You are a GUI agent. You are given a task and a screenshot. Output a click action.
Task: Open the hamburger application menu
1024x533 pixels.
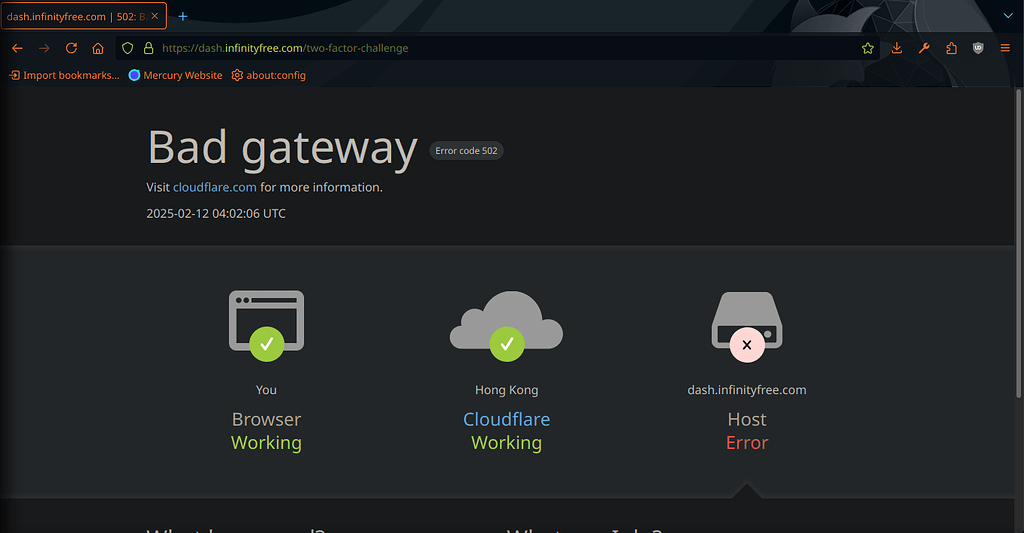tap(1005, 48)
